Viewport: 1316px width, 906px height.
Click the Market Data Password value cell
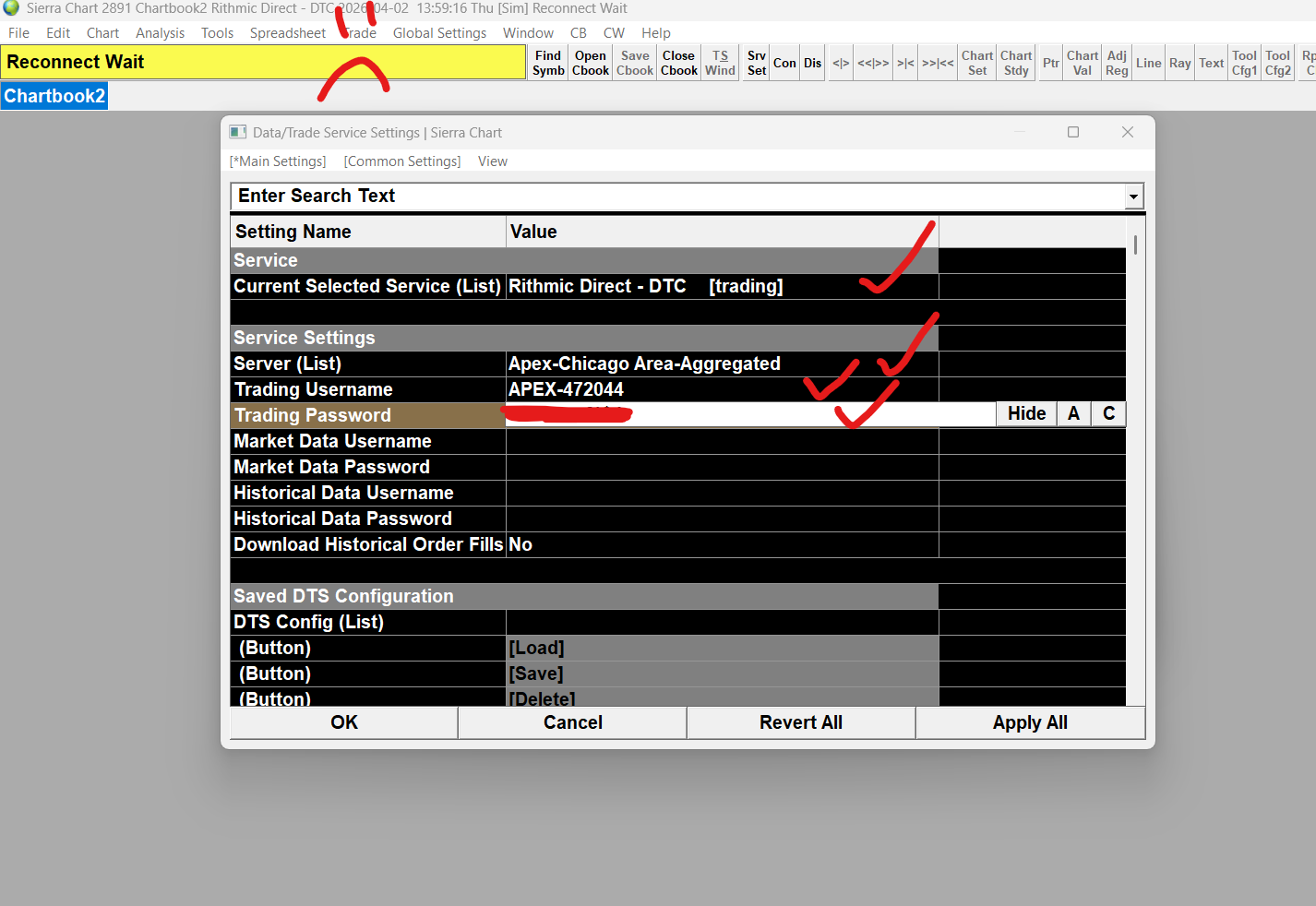click(722, 467)
